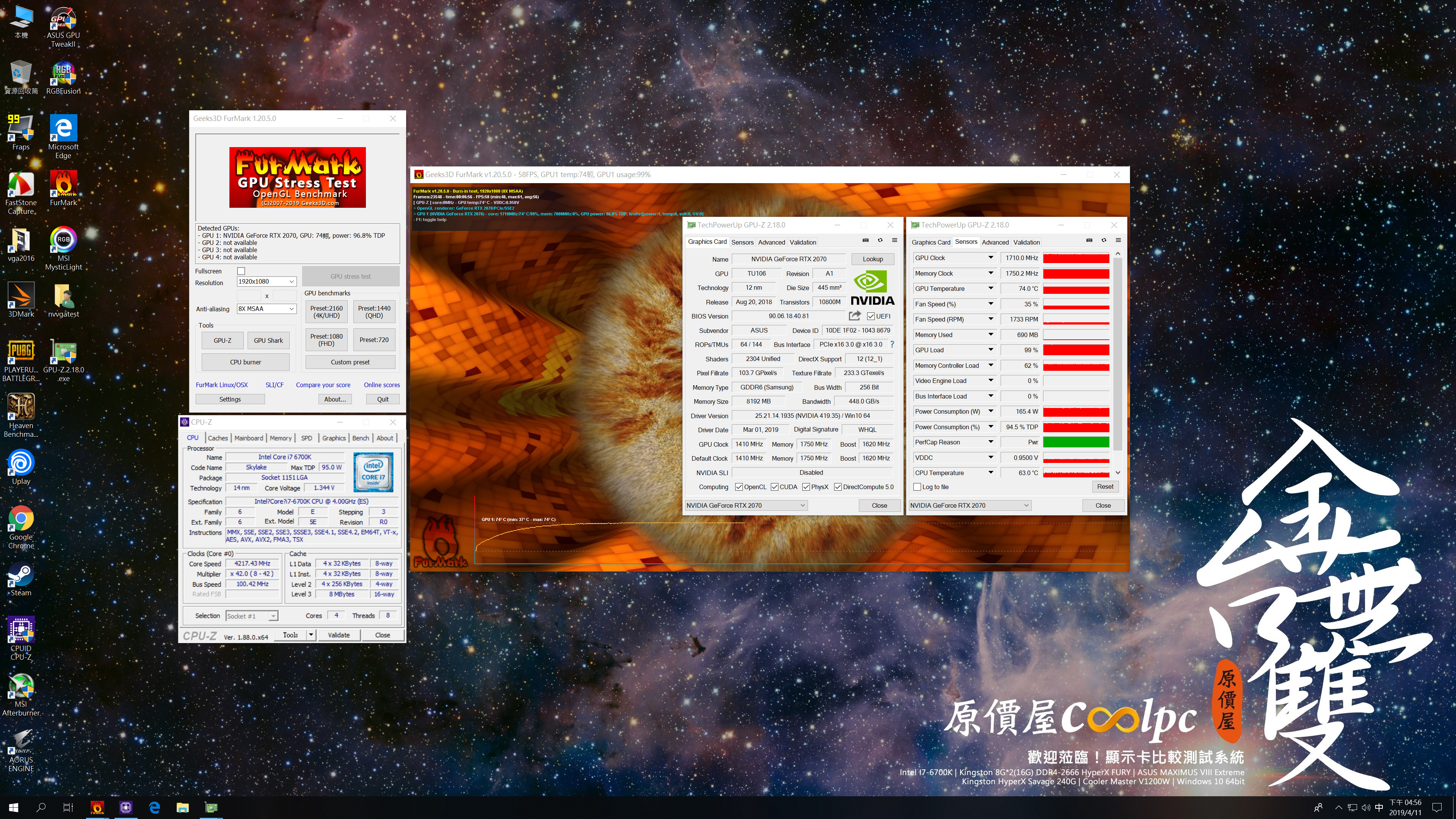The width and height of the screenshot is (1456, 819).
Task: Run Preset:1080 (FHD) benchmark
Action: [x=327, y=340]
